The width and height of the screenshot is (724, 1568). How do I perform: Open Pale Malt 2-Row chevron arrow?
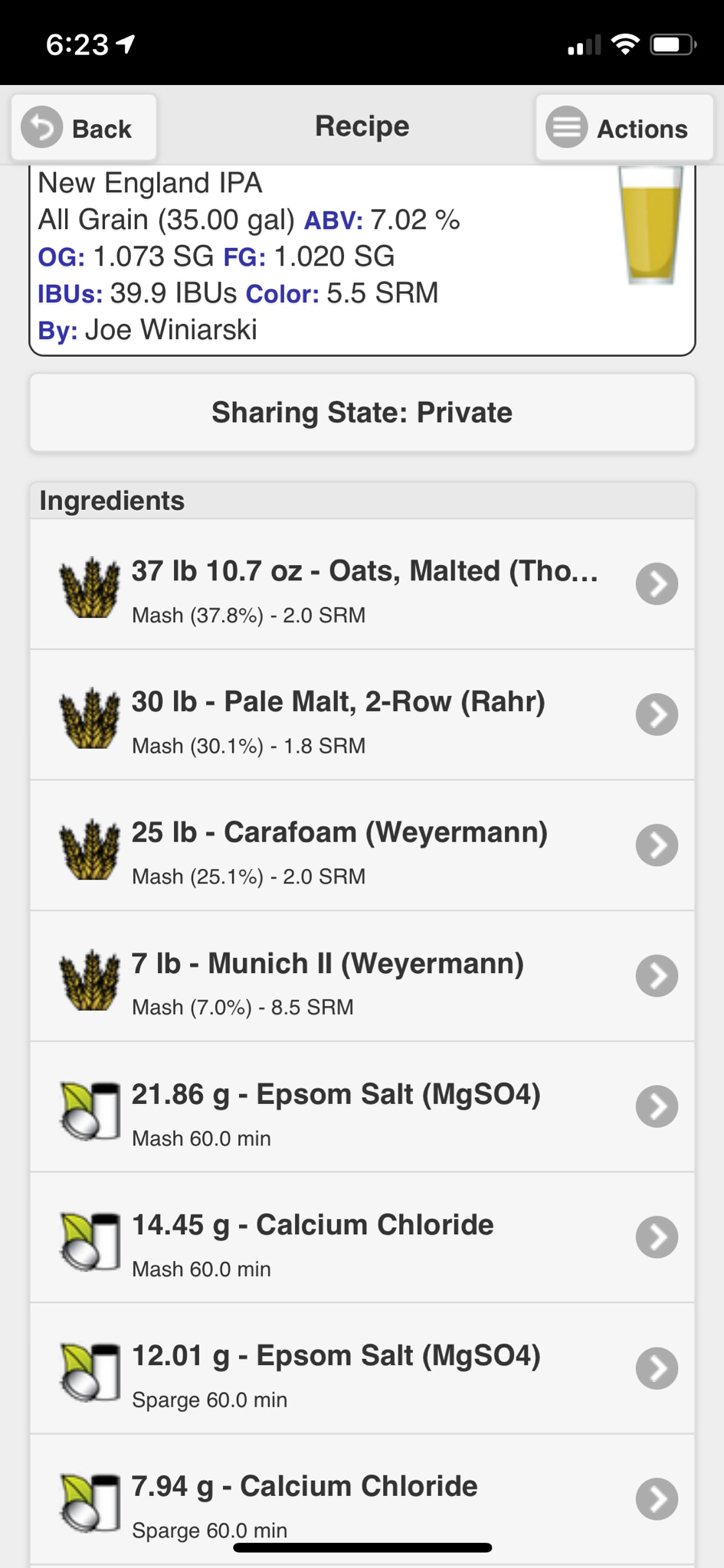coord(657,714)
